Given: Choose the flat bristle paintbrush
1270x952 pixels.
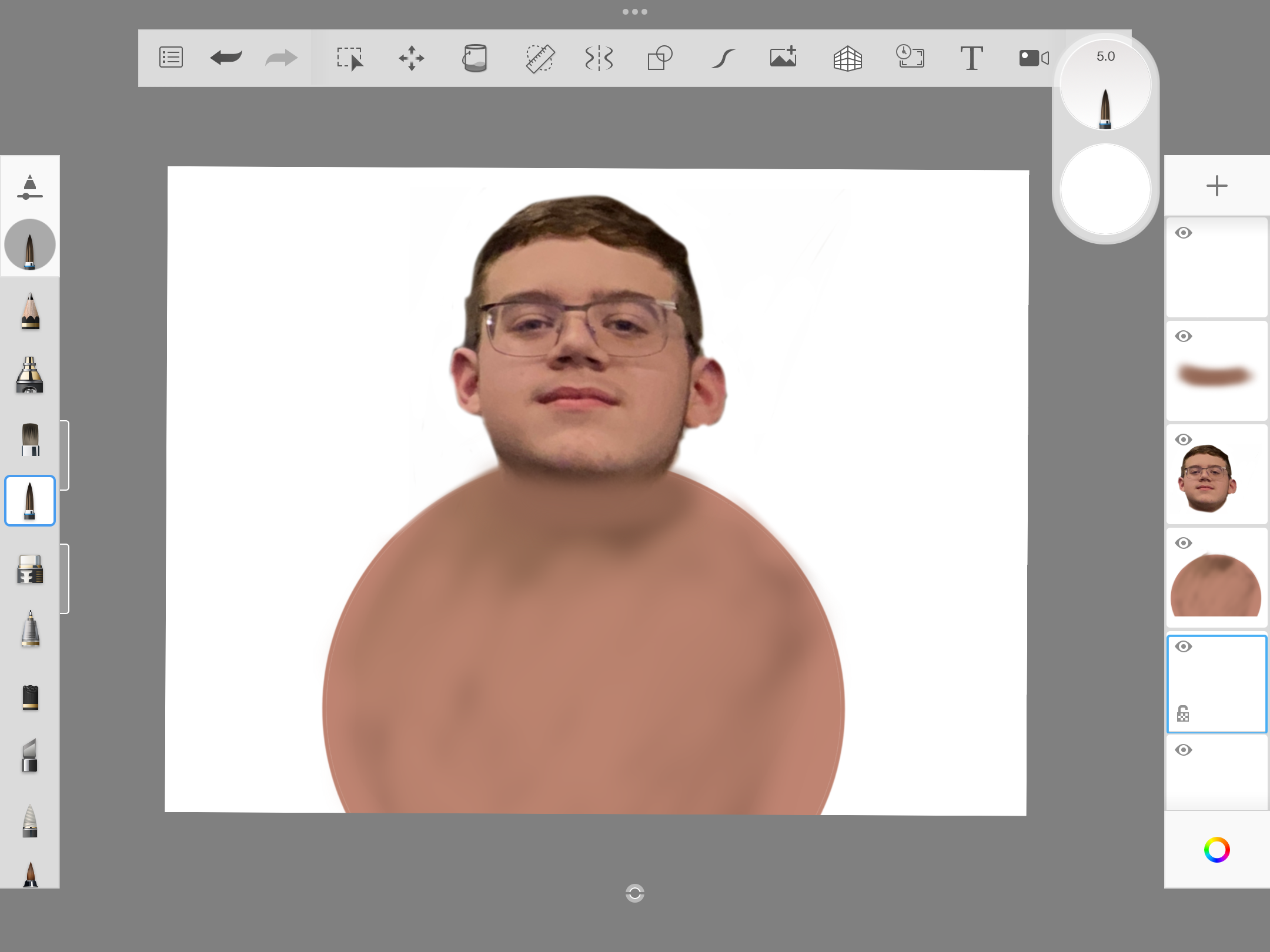Looking at the screenshot, I should 30,440.
